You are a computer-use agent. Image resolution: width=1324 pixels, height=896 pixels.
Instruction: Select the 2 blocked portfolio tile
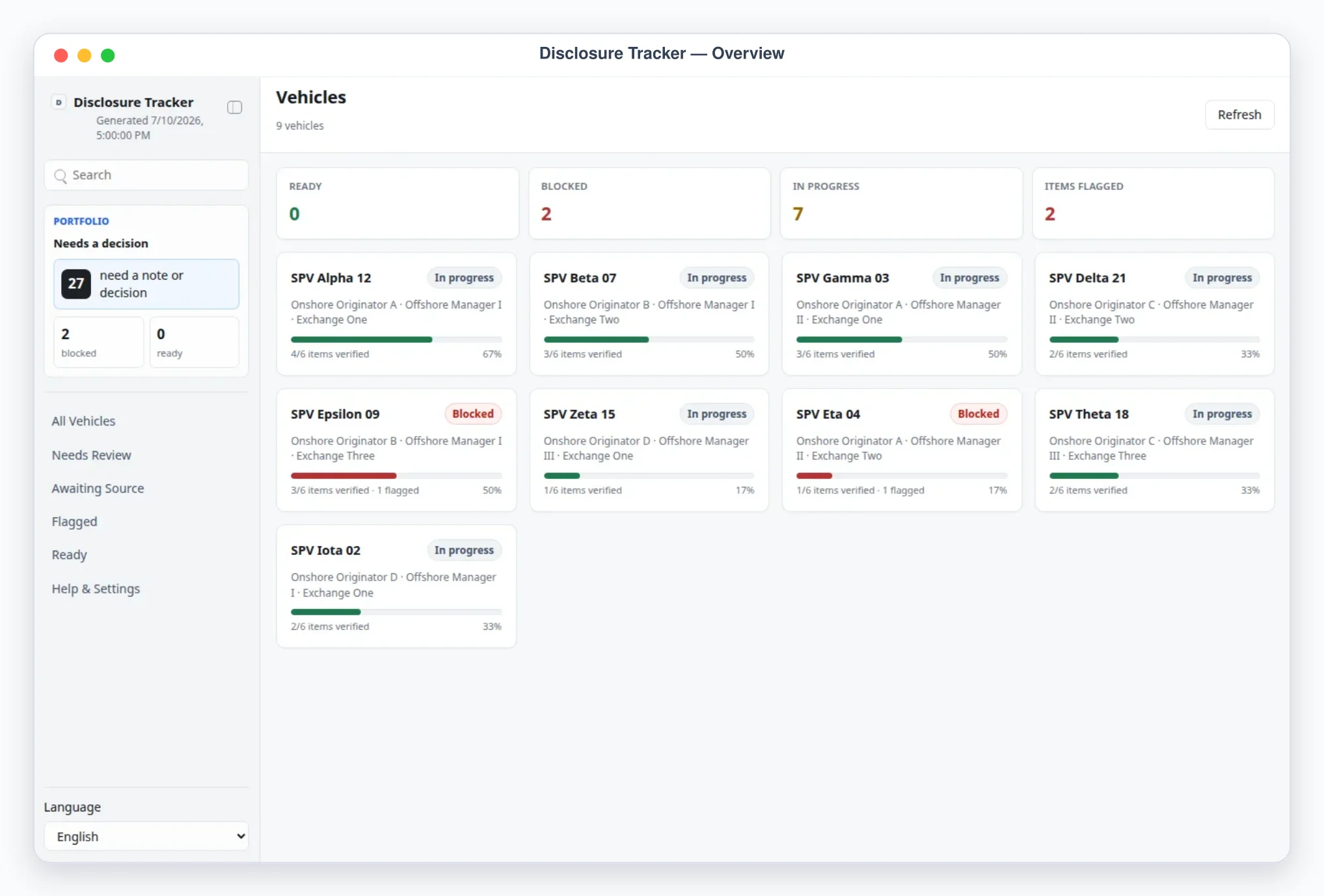coord(98,342)
